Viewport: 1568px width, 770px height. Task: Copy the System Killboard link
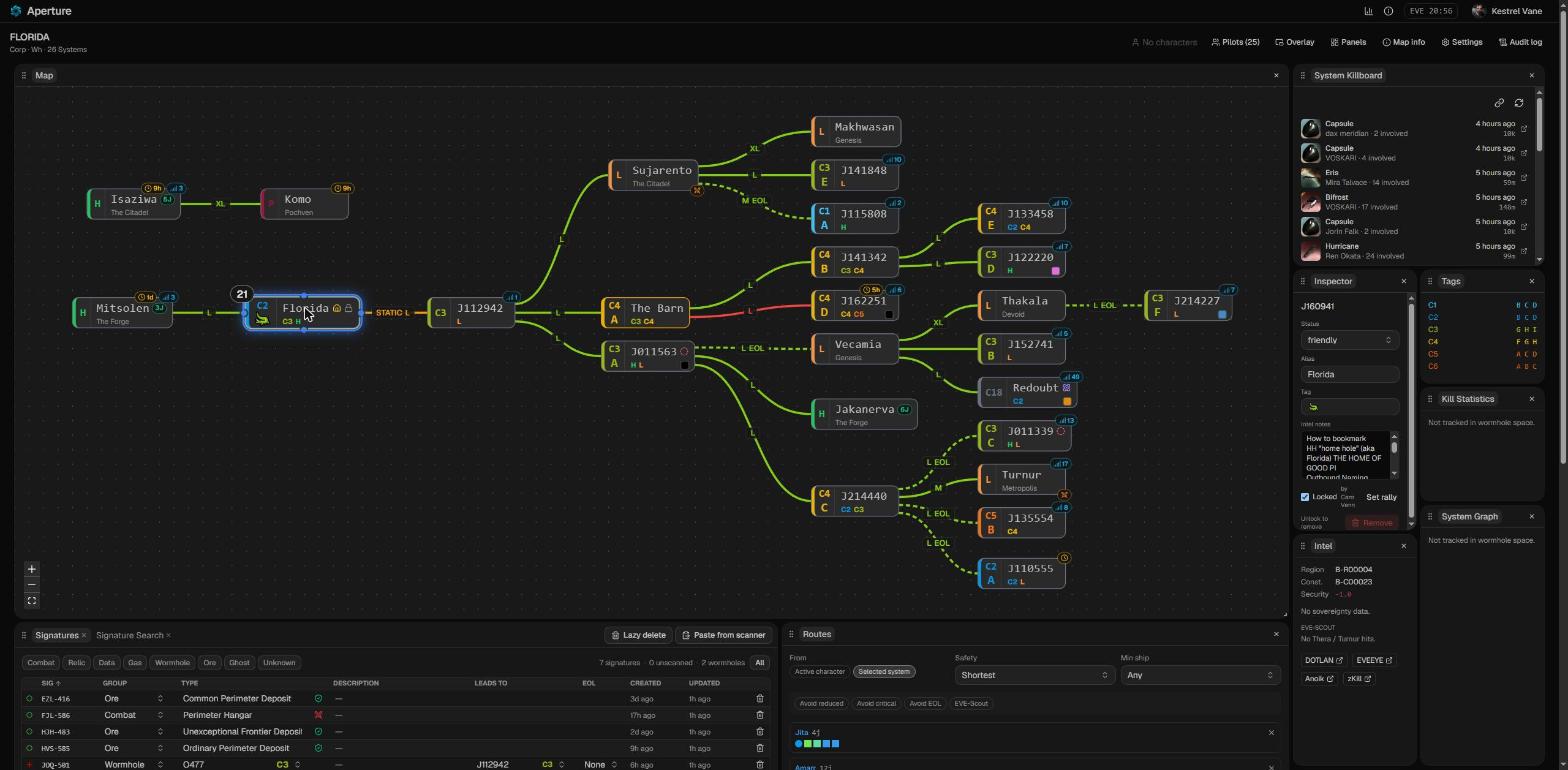(x=1499, y=103)
